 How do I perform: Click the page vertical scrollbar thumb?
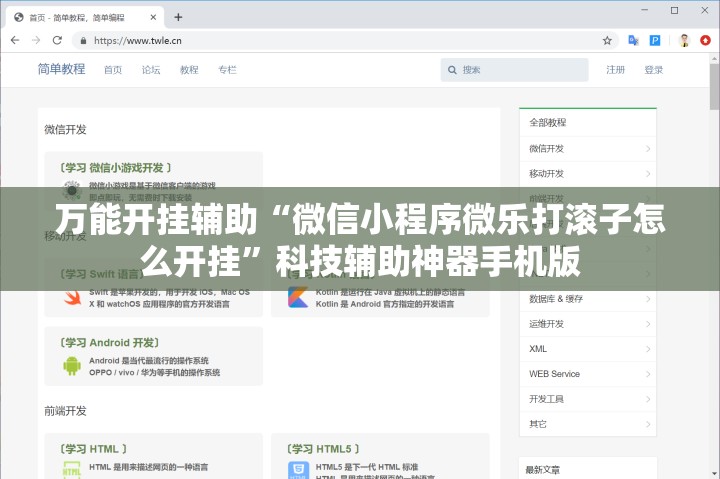point(714,86)
